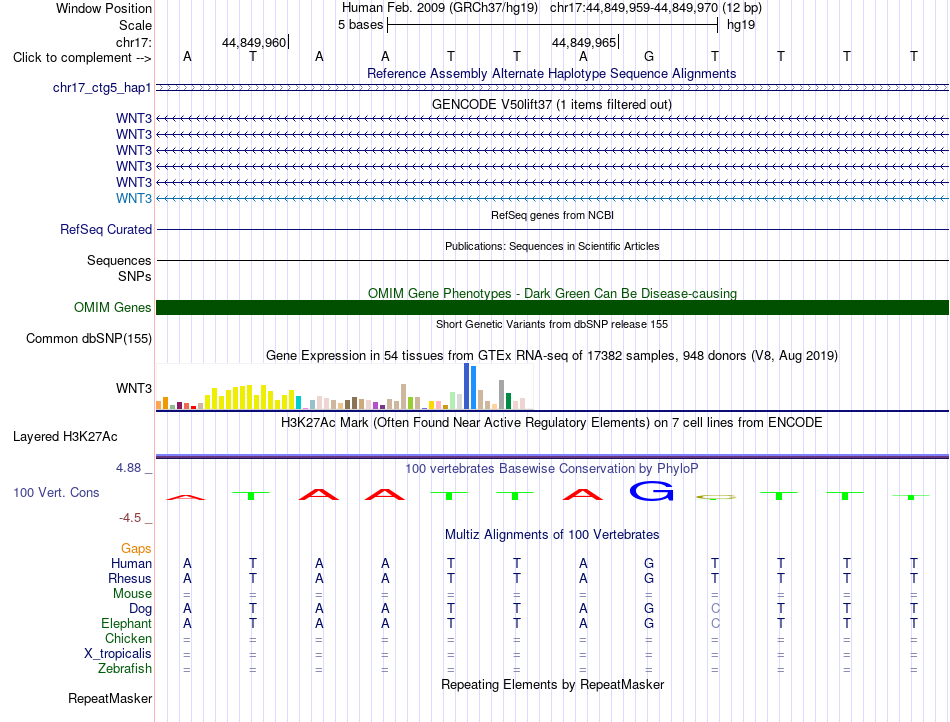The width and height of the screenshot is (950, 722).
Task: Select the Zebrafish species label
Action: tap(125, 669)
